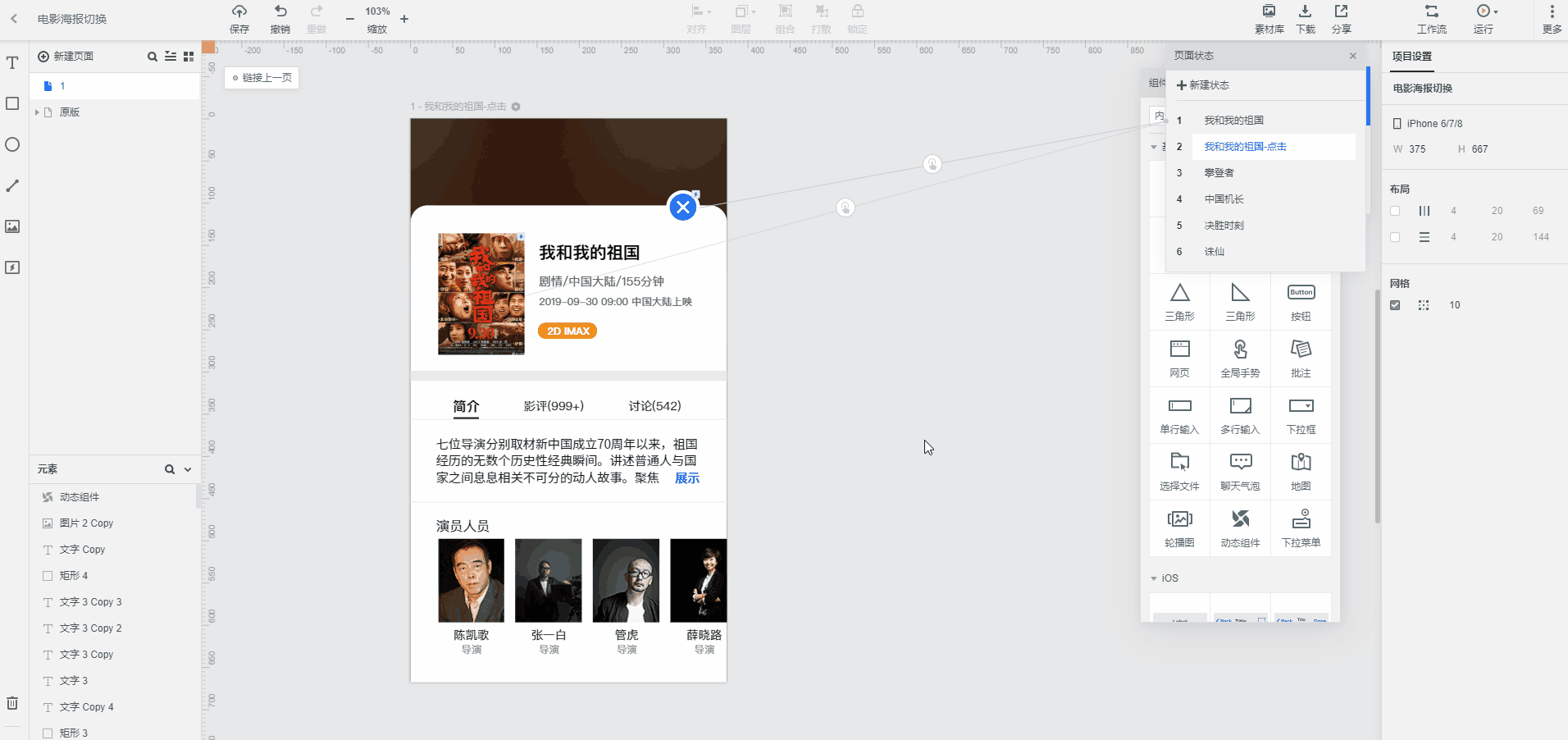Click 新建状态 to add a state
The image size is (1568, 740).
click(1203, 85)
